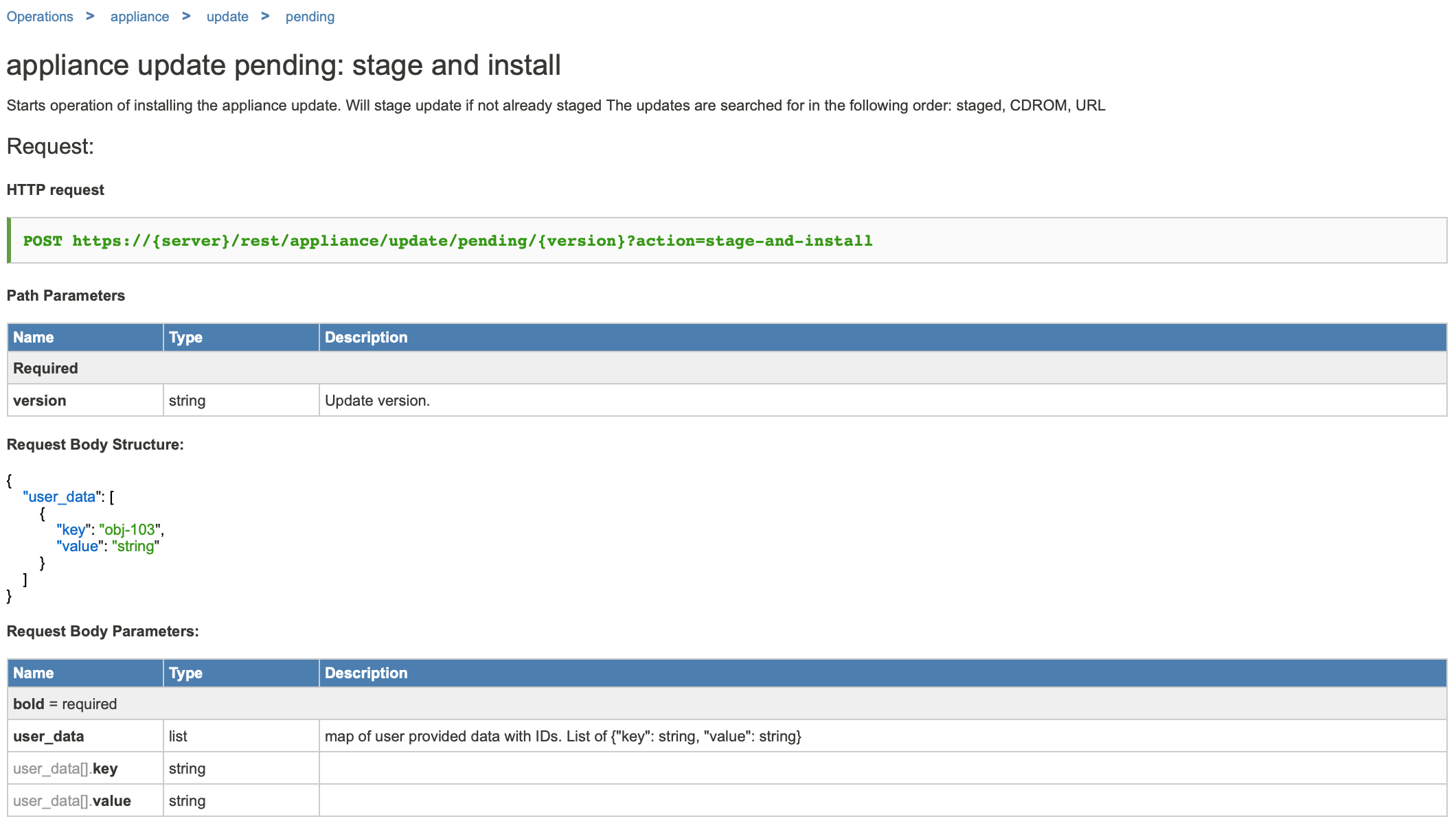Go to the update breadcrumb link

coord(227,16)
